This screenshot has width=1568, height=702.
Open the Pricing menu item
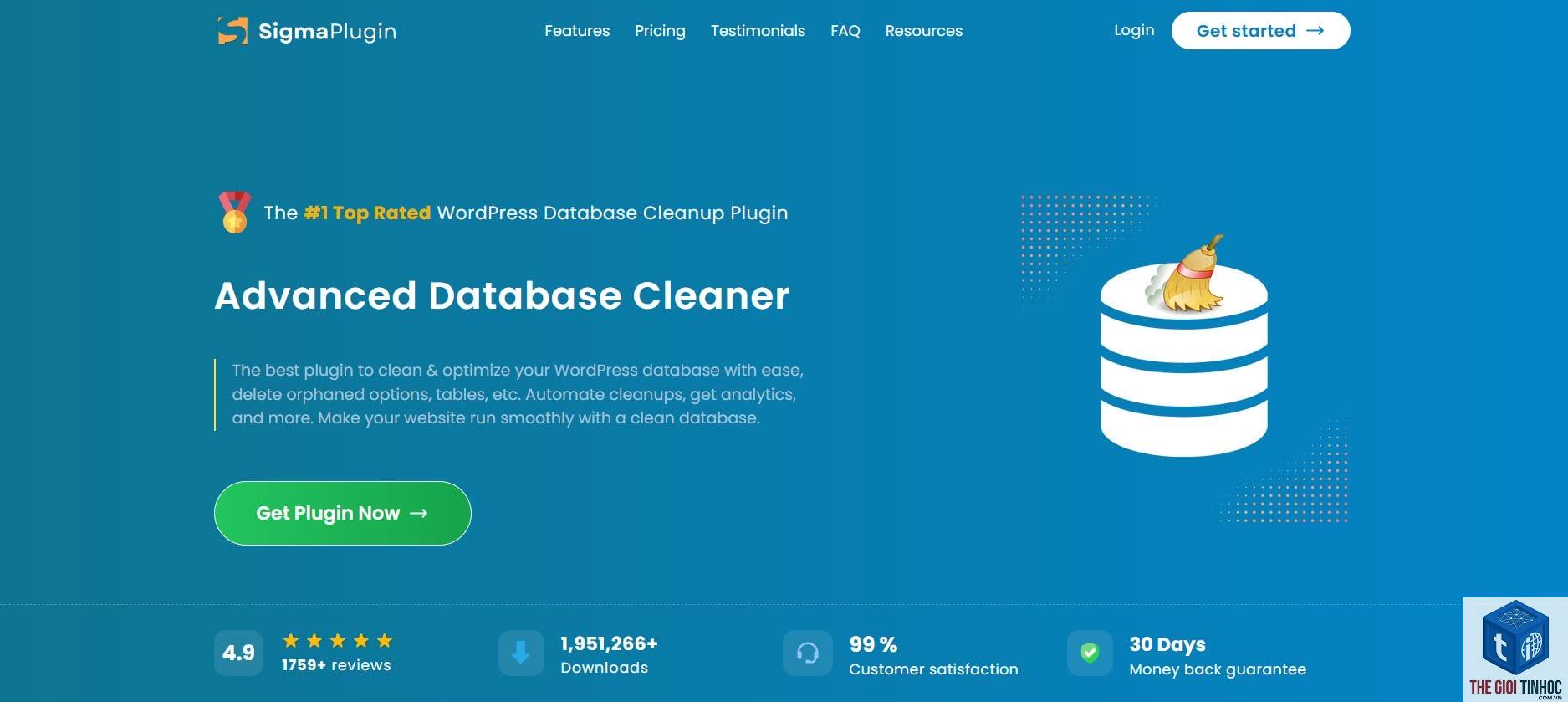660,31
